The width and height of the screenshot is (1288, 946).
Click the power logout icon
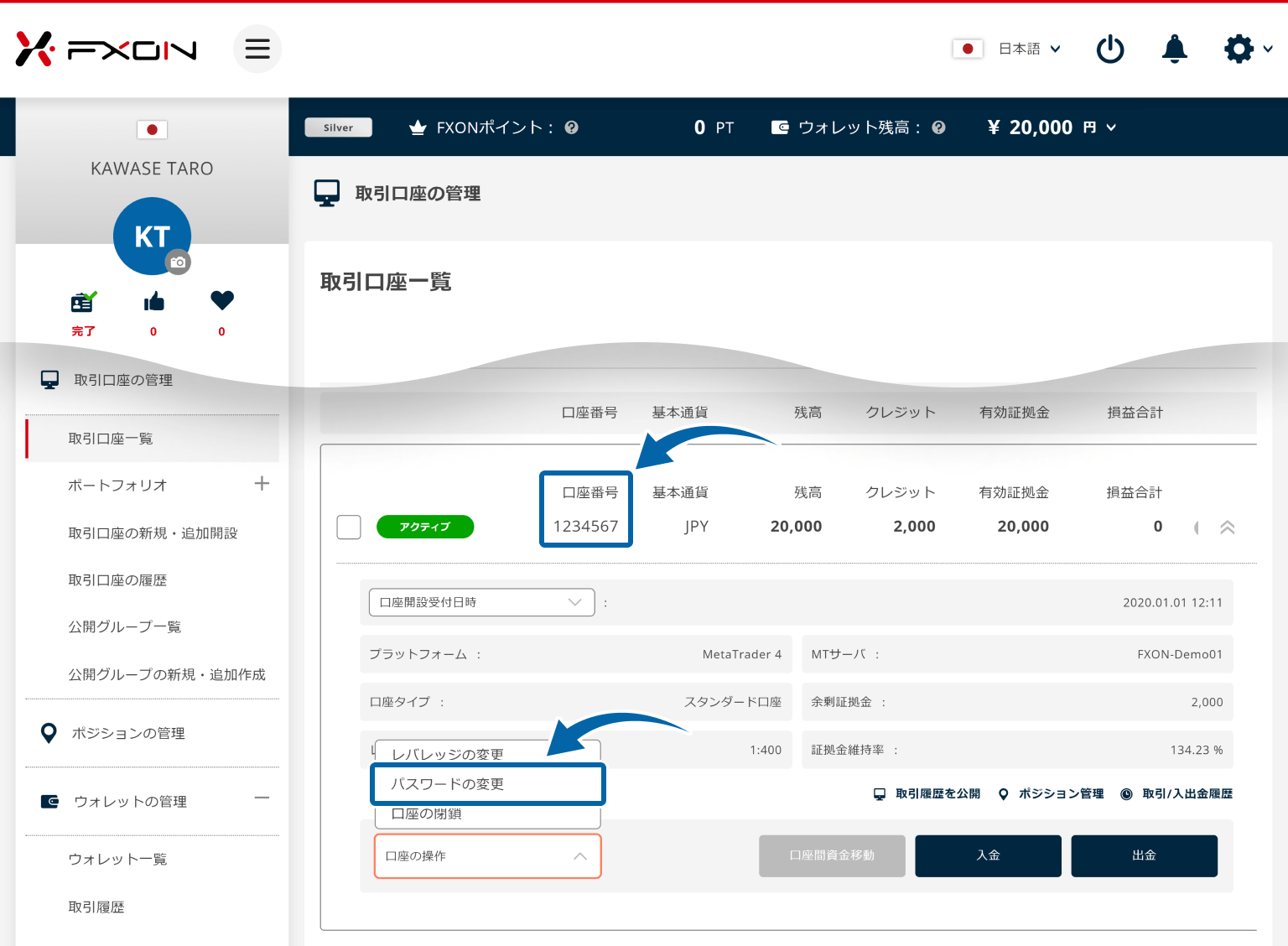(x=1110, y=49)
